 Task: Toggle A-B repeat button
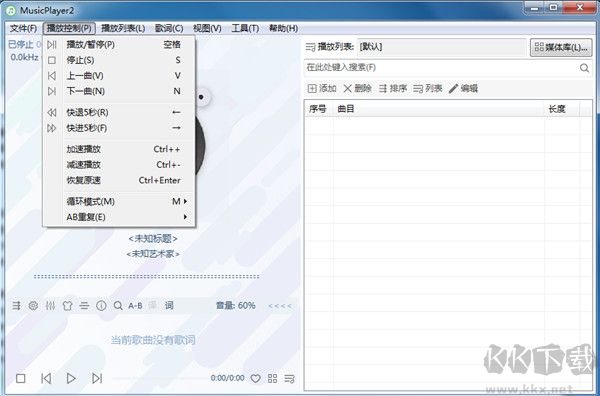click(135, 305)
